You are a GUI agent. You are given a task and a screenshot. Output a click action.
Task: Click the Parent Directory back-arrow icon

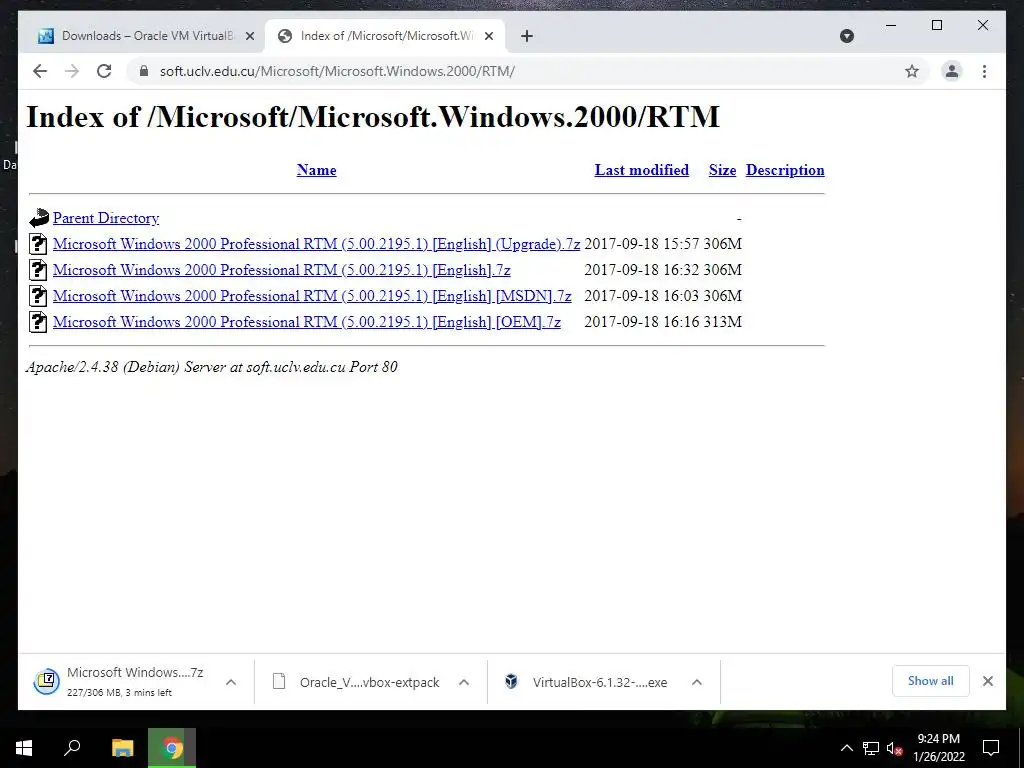[x=39, y=218]
